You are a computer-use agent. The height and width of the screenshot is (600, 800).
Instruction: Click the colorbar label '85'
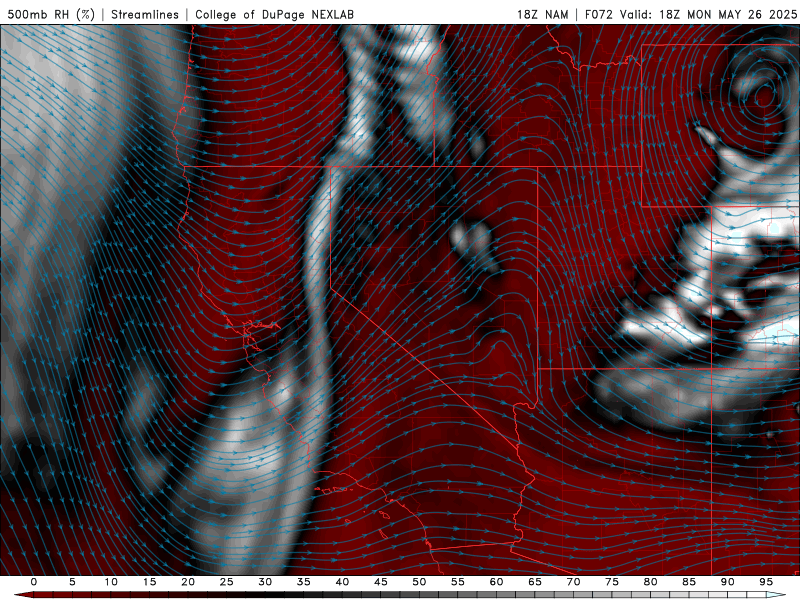pyautogui.click(x=689, y=582)
